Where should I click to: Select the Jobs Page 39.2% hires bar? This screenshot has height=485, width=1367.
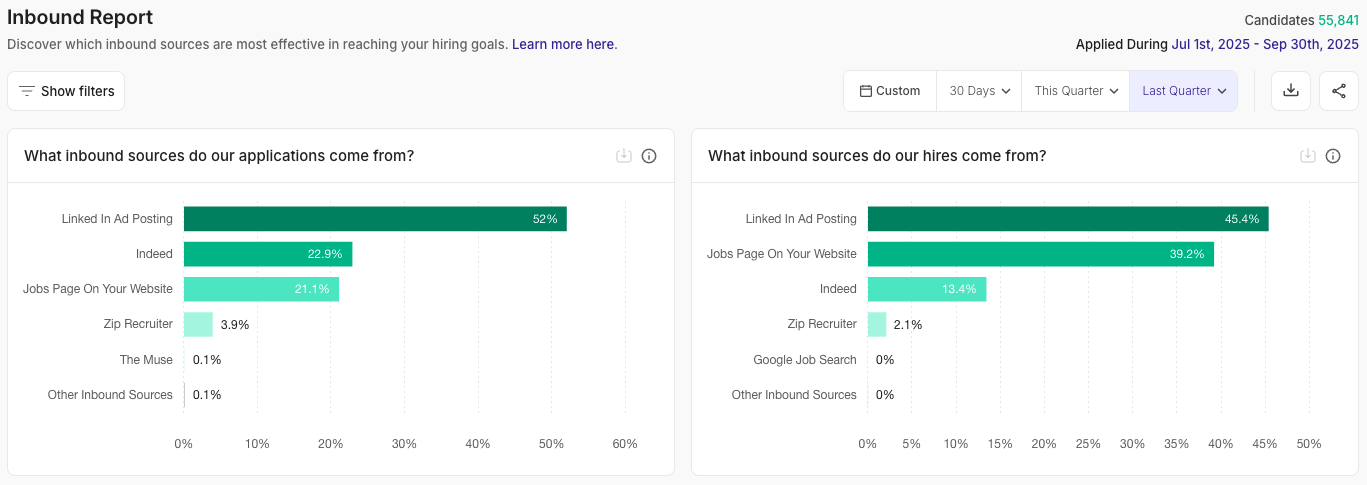click(1040, 254)
